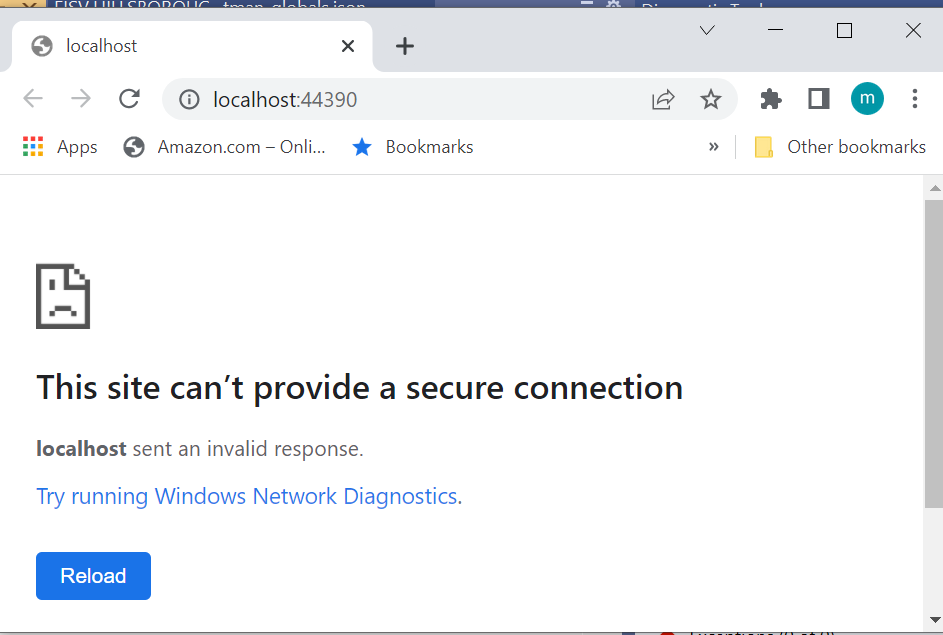This screenshot has width=943, height=635.
Task: Click the browser forward arrow
Action: pyautogui.click(x=81, y=98)
